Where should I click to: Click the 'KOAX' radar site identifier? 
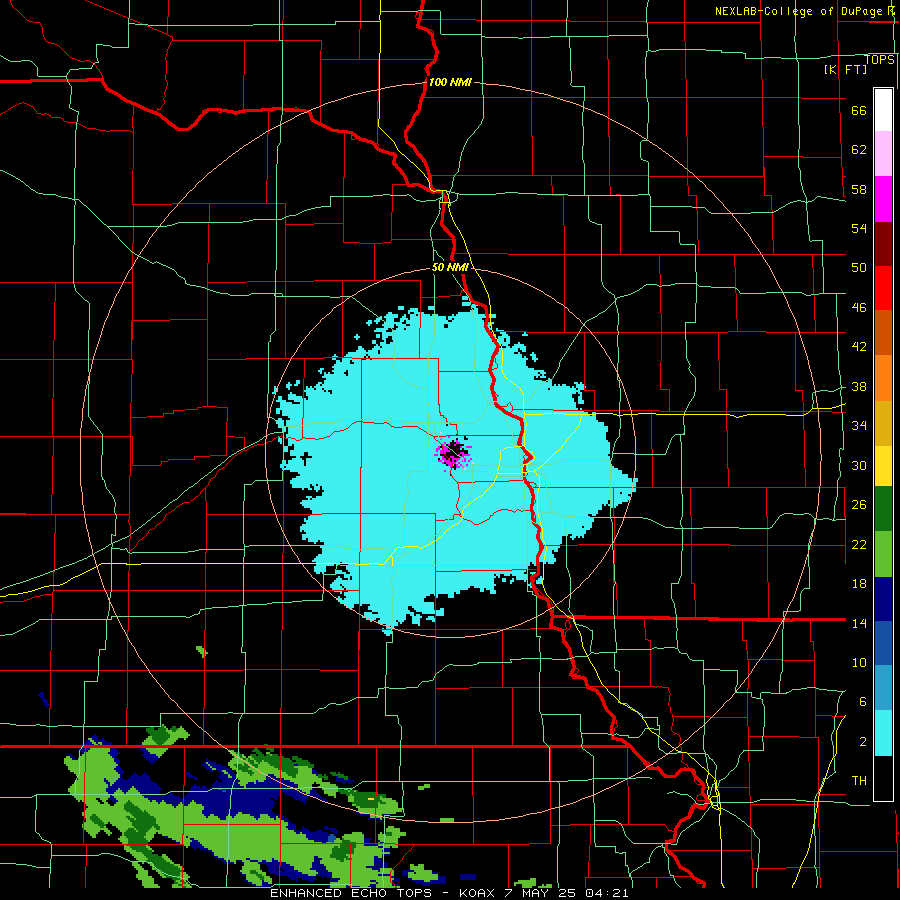(479, 893)
